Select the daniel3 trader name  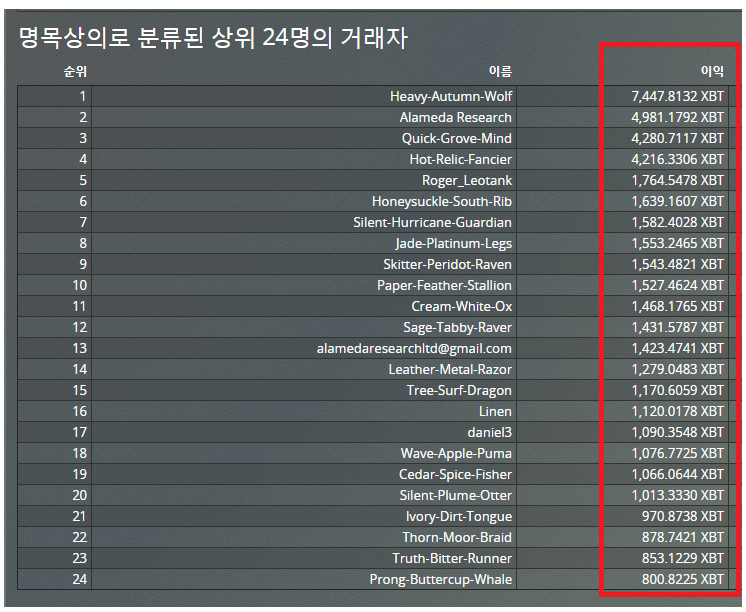(x=489, y=432)
